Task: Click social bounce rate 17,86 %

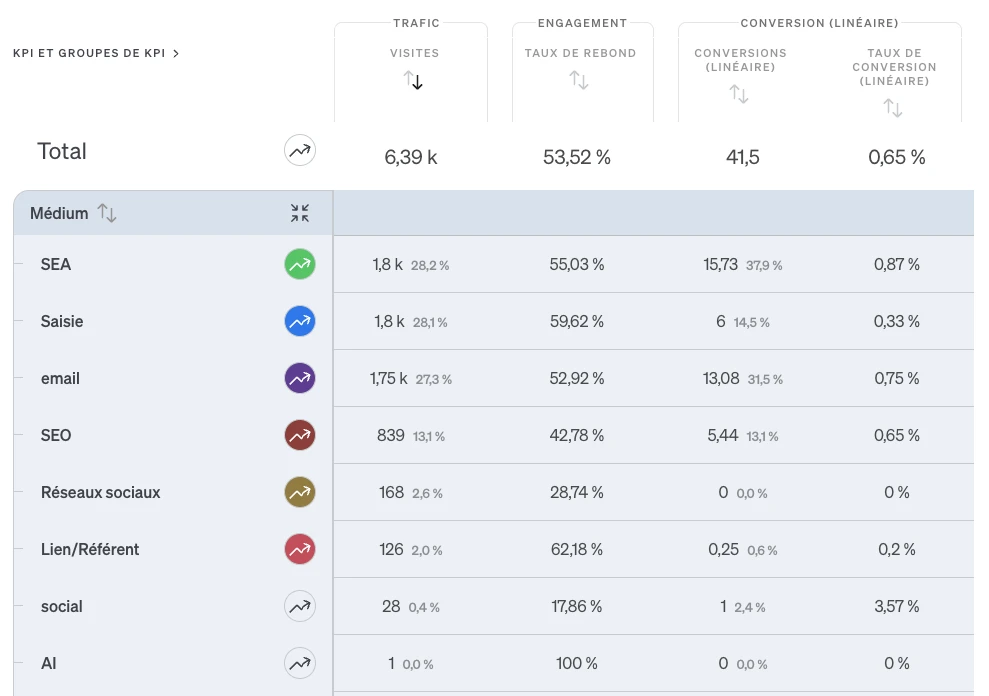Action: 576,606
